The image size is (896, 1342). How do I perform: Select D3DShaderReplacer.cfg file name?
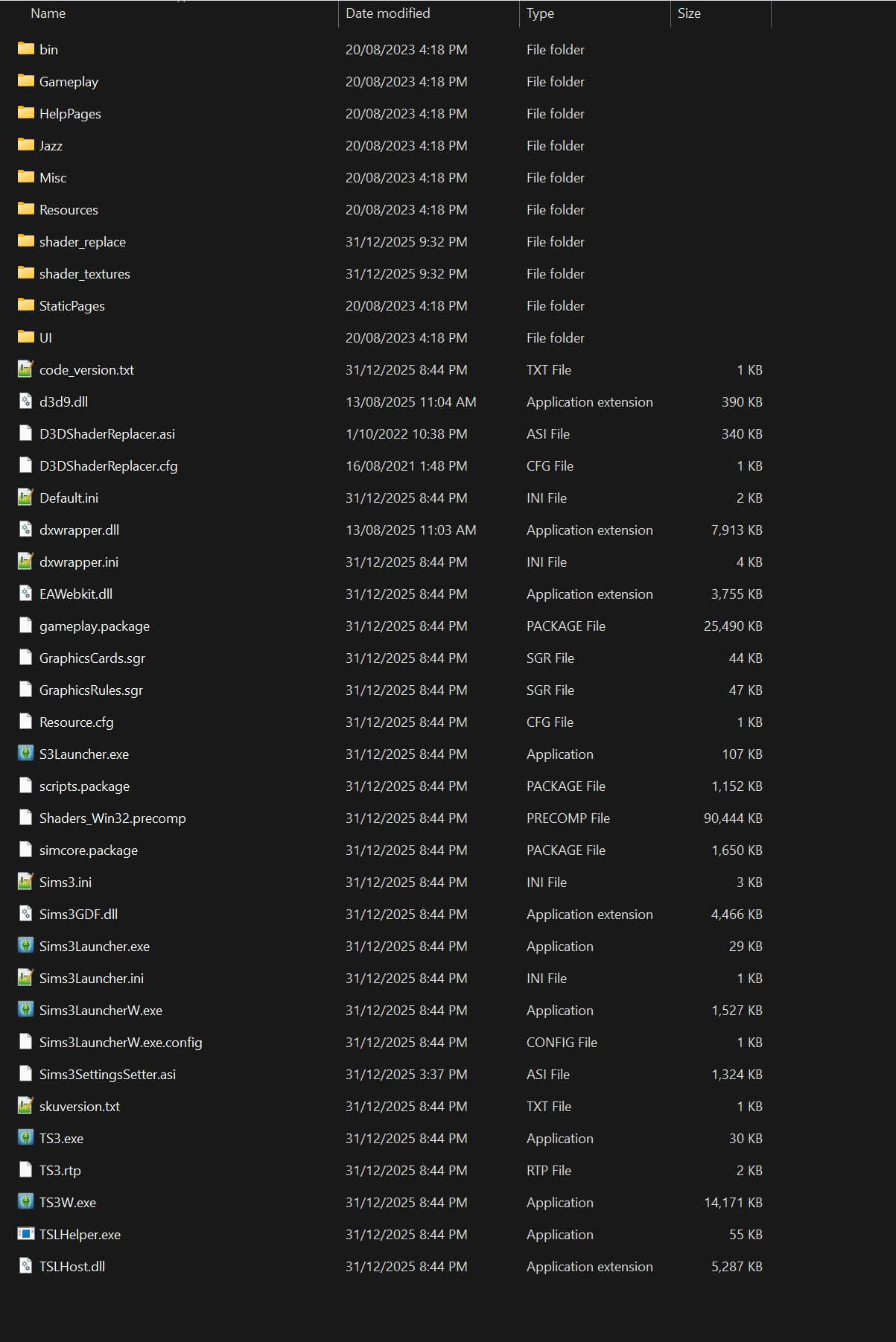[109, 465]
